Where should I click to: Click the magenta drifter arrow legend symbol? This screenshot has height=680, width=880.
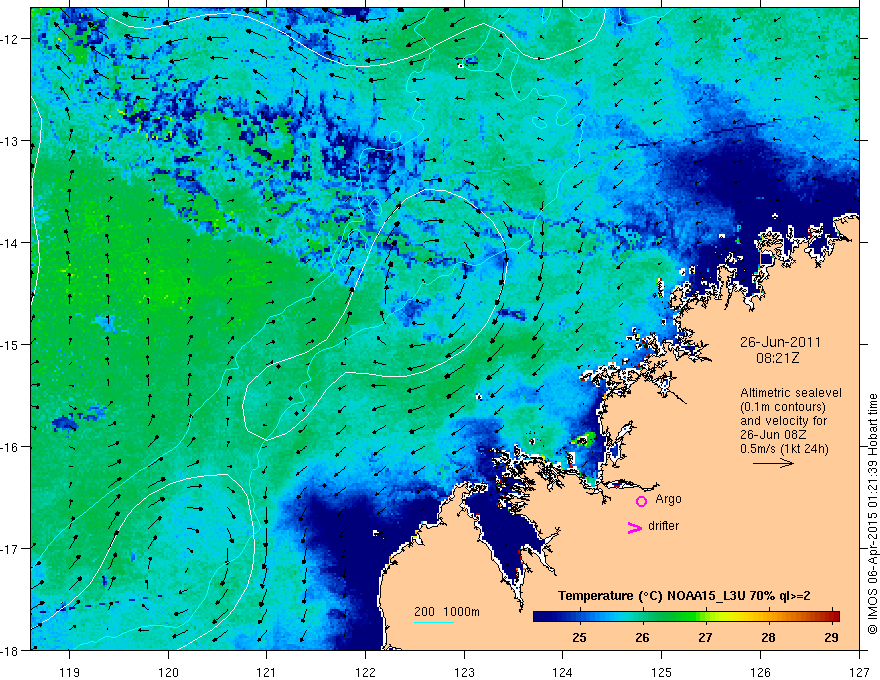pyautogui.click(x=634, y=527)
